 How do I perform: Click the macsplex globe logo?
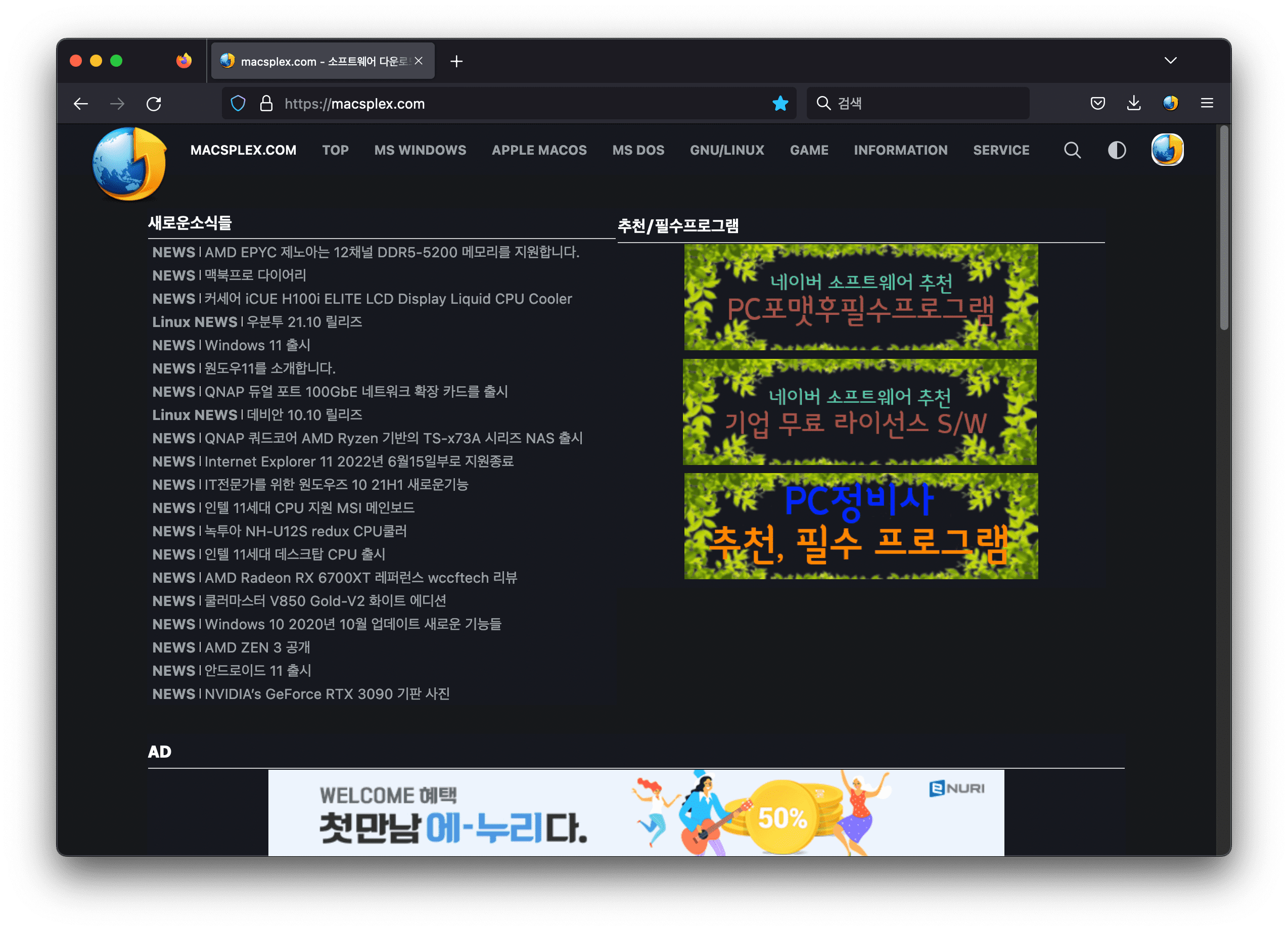point(130,163)
